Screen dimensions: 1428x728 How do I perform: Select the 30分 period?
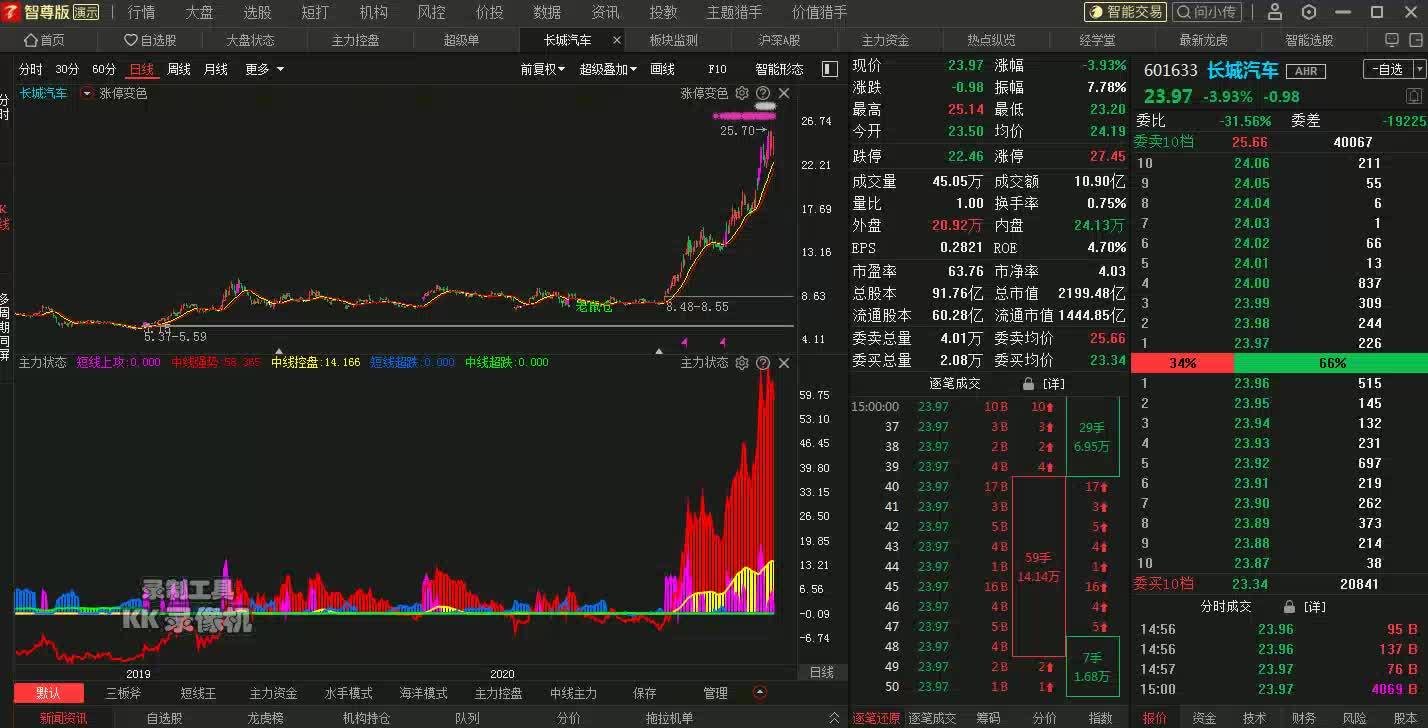tap(67, 69)
